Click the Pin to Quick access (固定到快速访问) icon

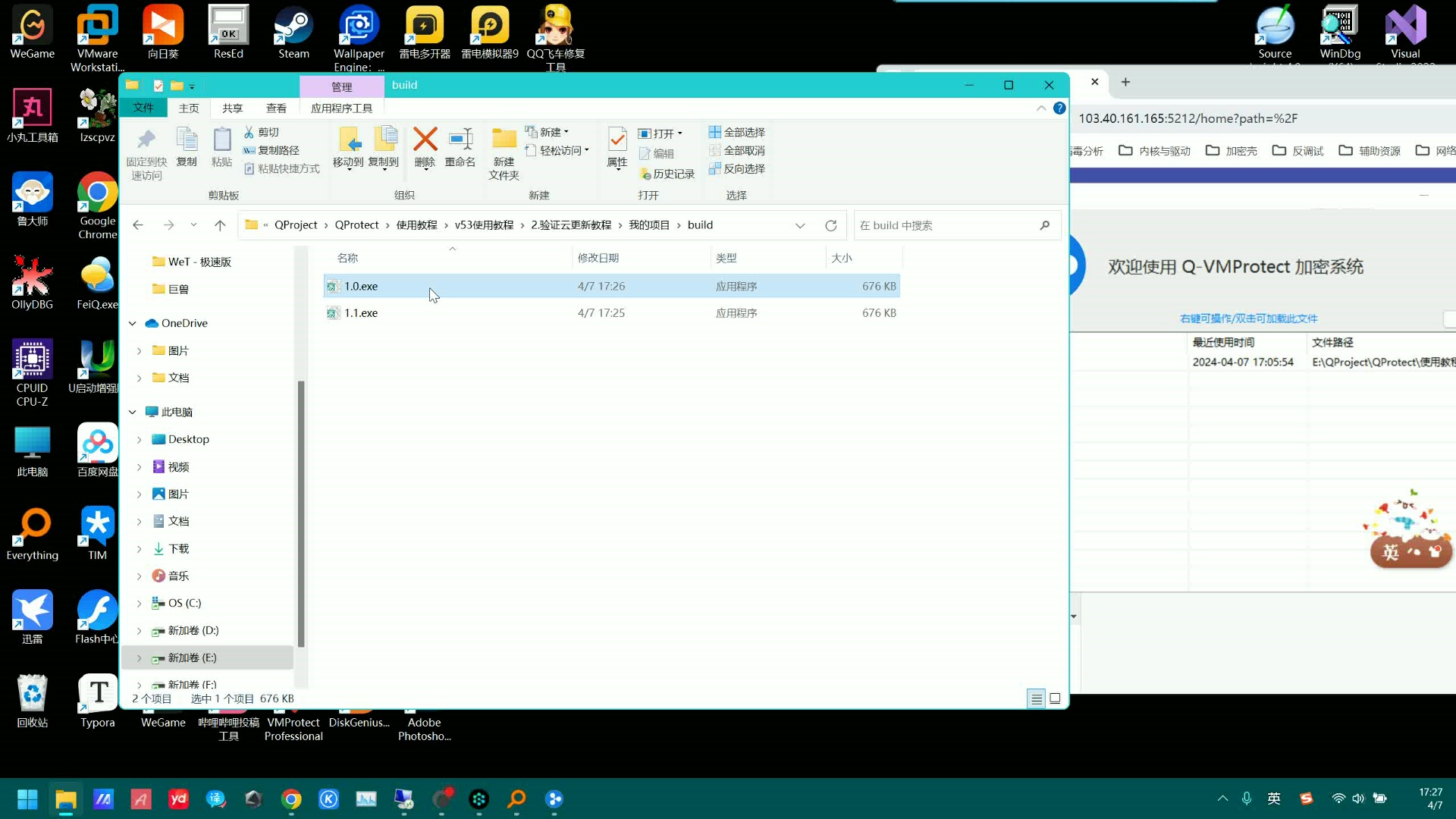pos(146,154)
